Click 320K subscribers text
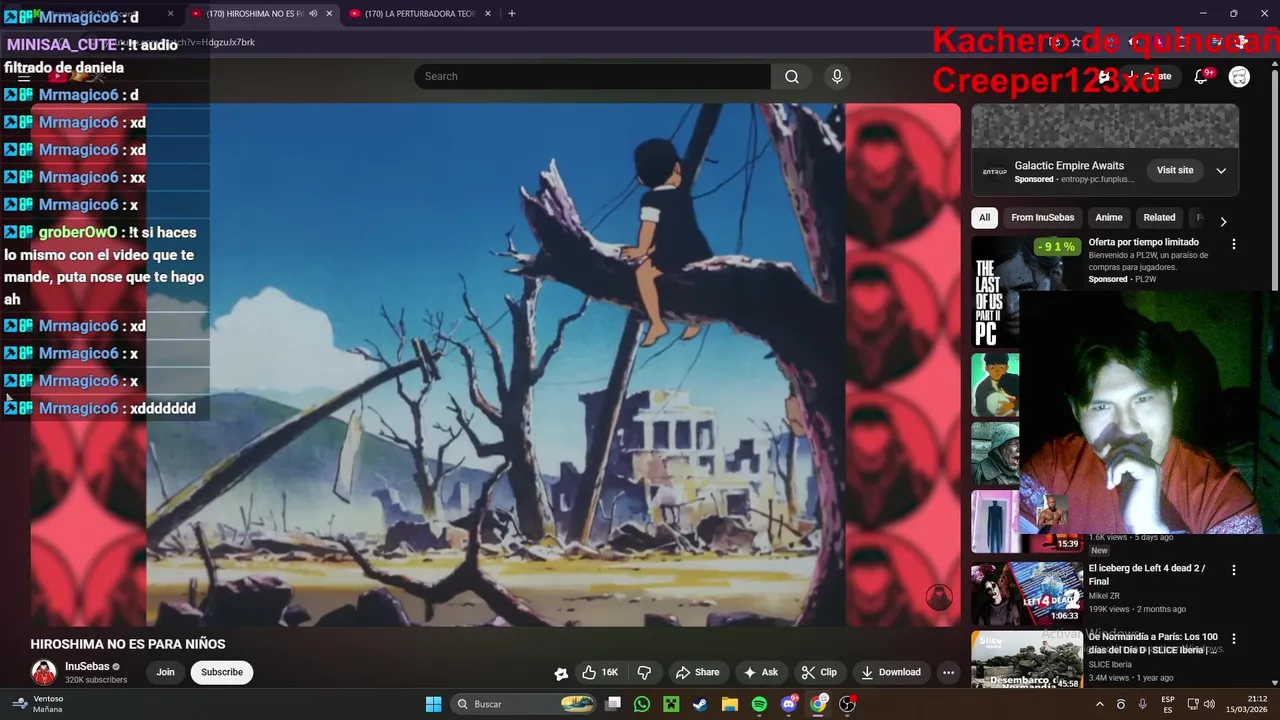 click(96, 680)
